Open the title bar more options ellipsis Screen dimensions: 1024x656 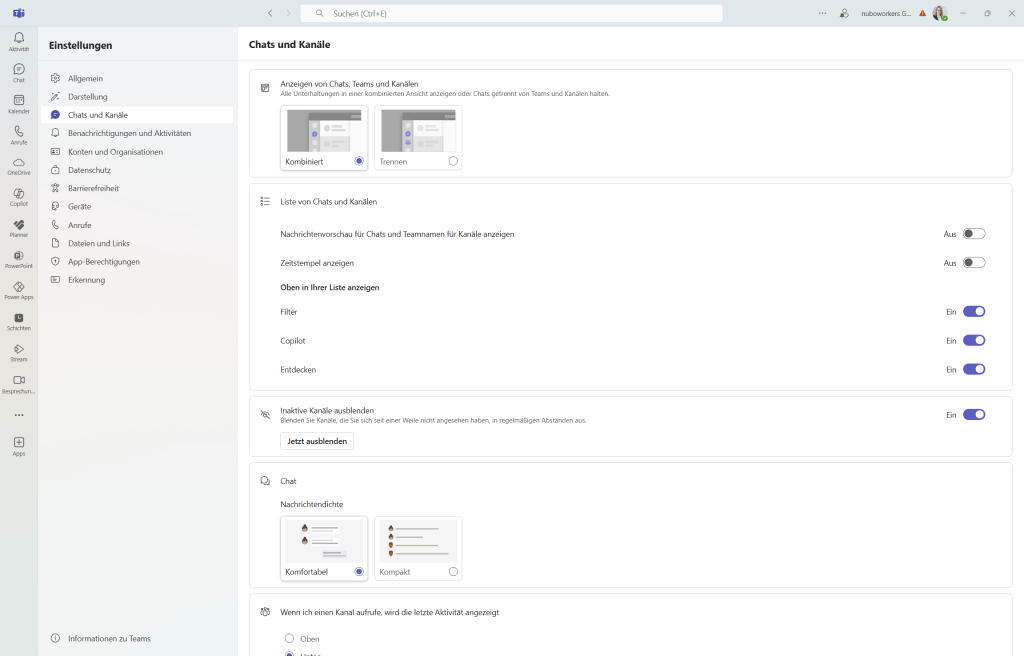pos(822,13)
